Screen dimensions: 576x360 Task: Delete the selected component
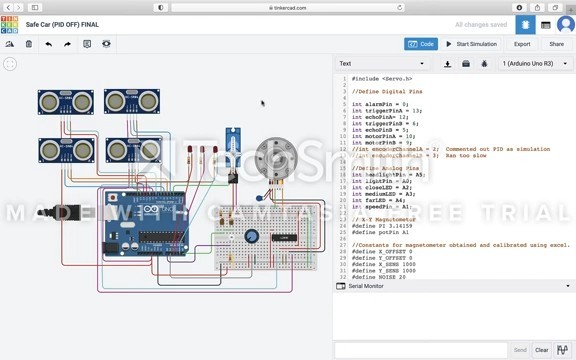(x=29, y=44)
